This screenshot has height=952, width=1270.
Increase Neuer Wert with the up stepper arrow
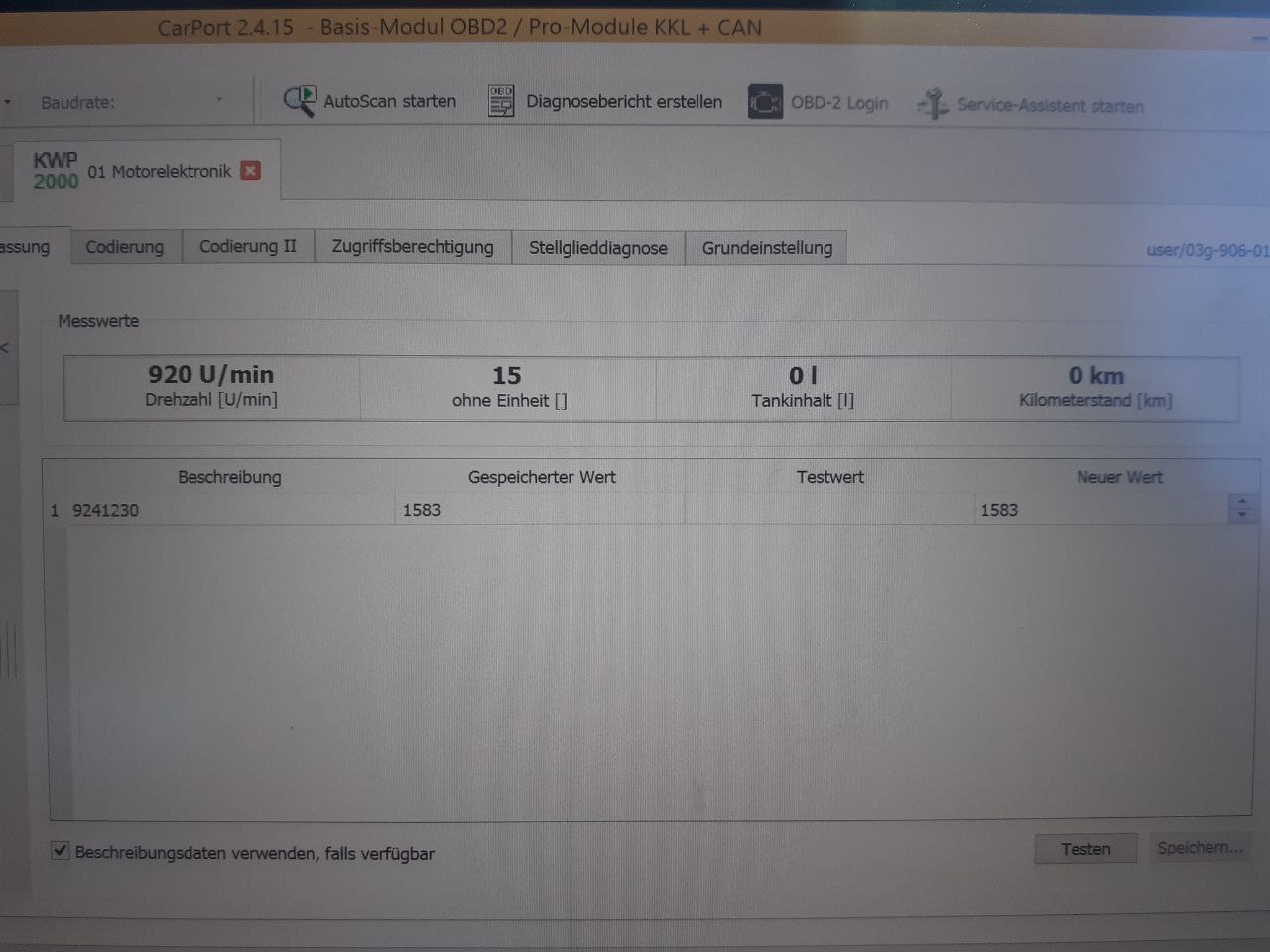(x=1242, y=501)
